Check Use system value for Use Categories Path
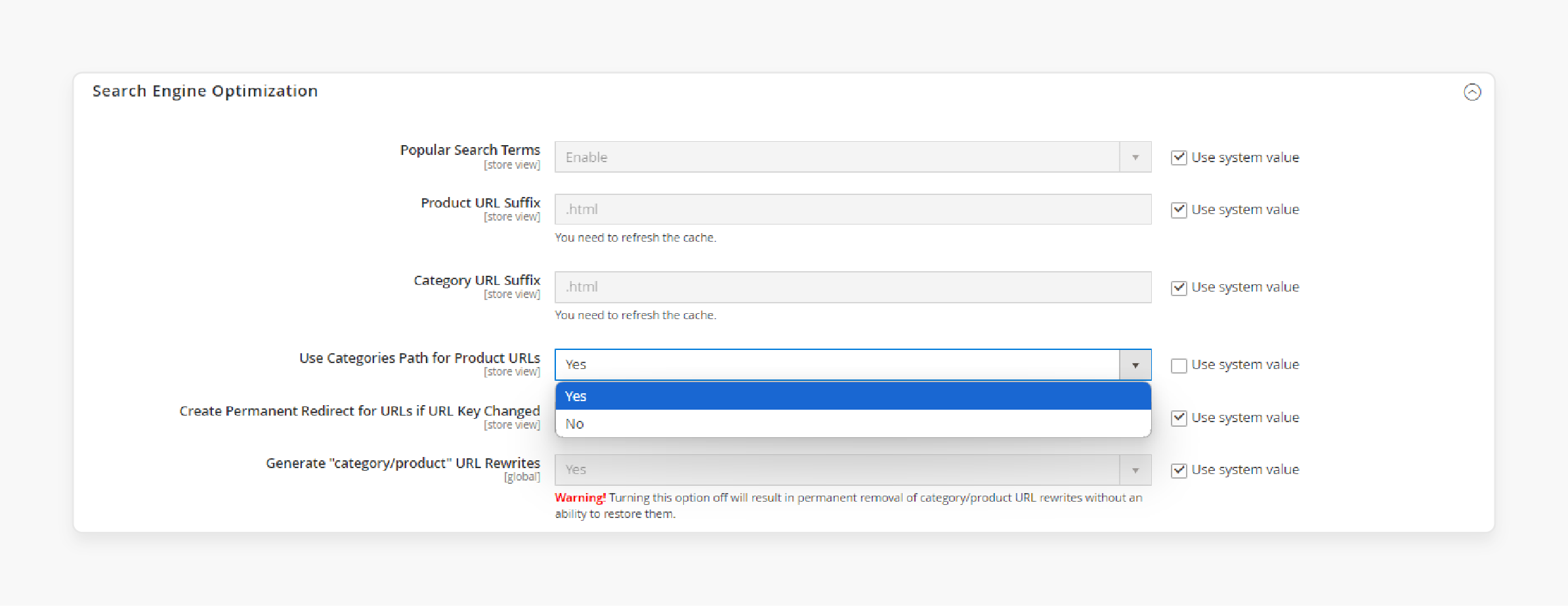The width and height of the screenshot is (1568, 606). click(x=1179, y=365)
